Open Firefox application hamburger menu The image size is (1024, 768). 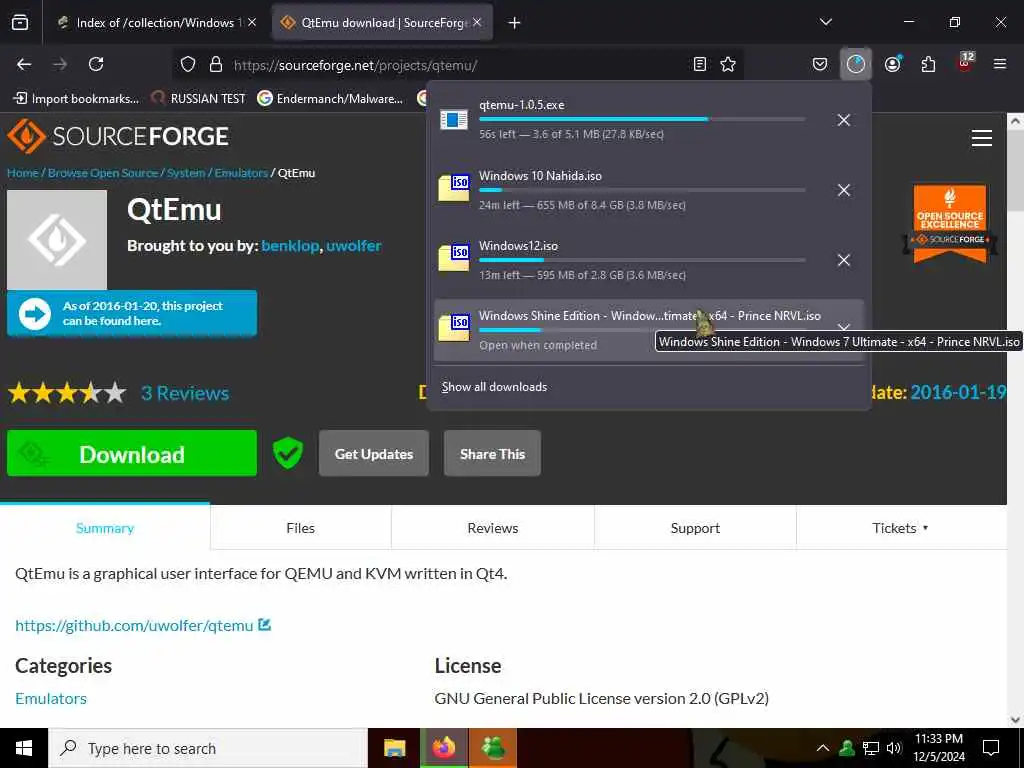tap(1000, 64)
